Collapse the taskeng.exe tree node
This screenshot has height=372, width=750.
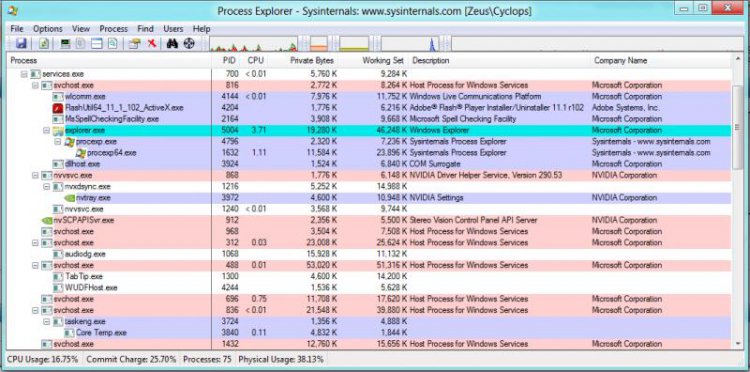[x=47, y=321]
